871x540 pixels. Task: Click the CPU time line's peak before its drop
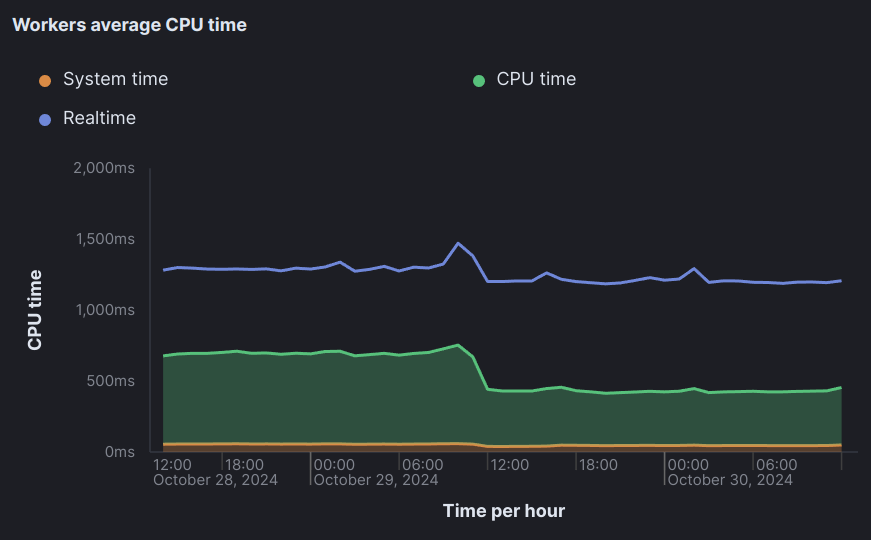(x=457, y=345)
